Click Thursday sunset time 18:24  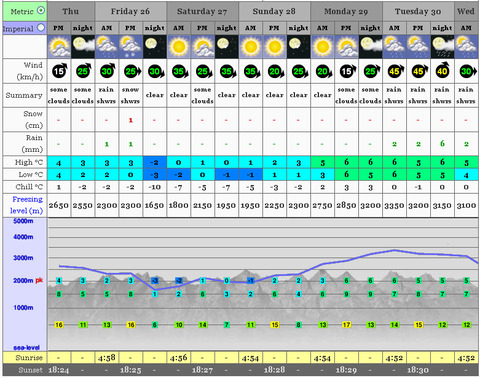coord(59,370)
